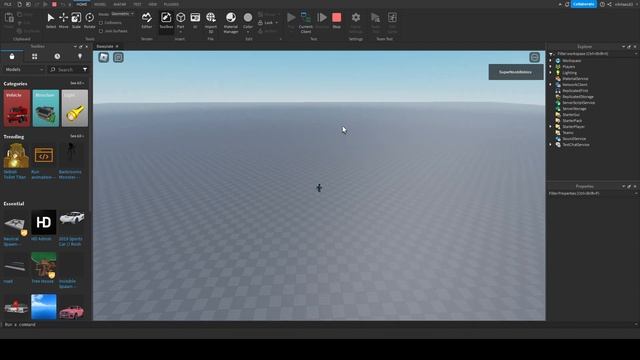
Task: Click the Collaborate button
Action: point(584,4)
